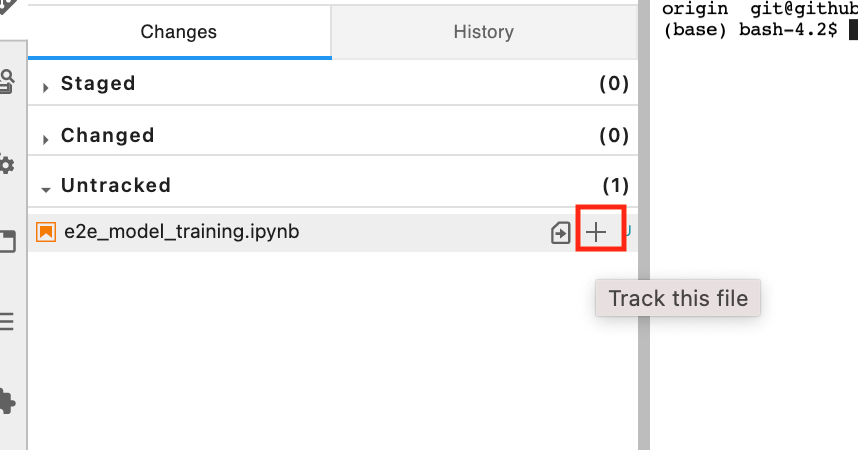858x450 pixels.
Task: Click the plus icon to track the file
Action: (x=596, y=232)
